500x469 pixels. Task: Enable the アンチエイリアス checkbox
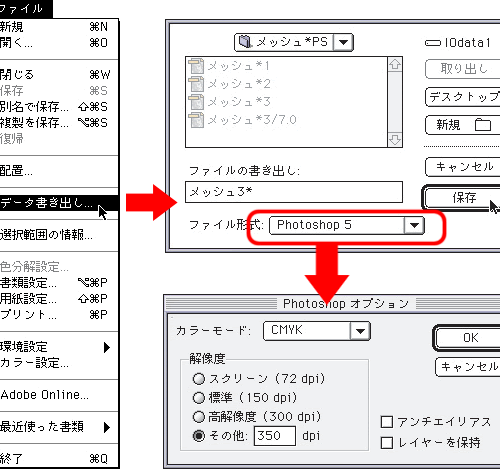tap(387, 422)
